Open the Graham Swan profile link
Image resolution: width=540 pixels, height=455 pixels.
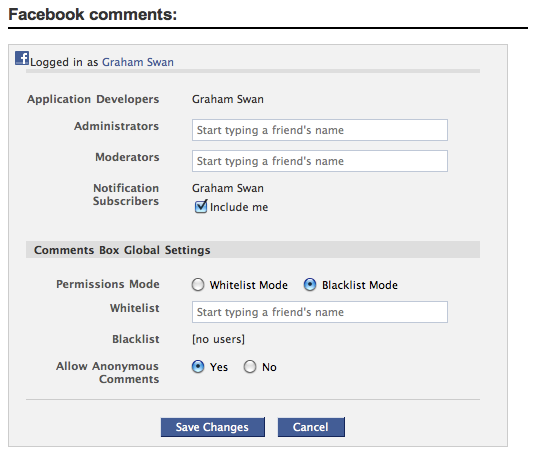point(138,62)
